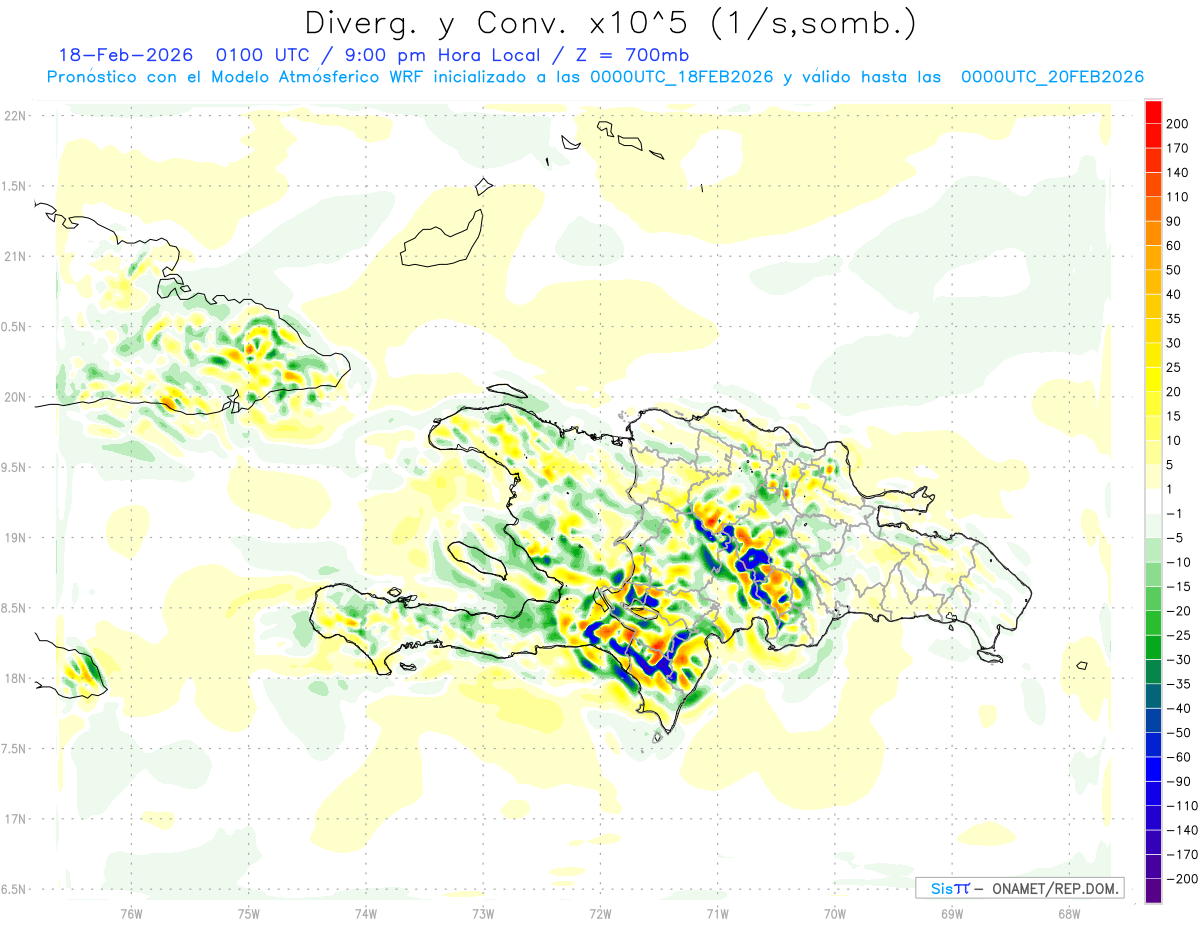Click the "21N" latitude label
The height and width of the screenshot is (927, 1200).
[14, 256]
